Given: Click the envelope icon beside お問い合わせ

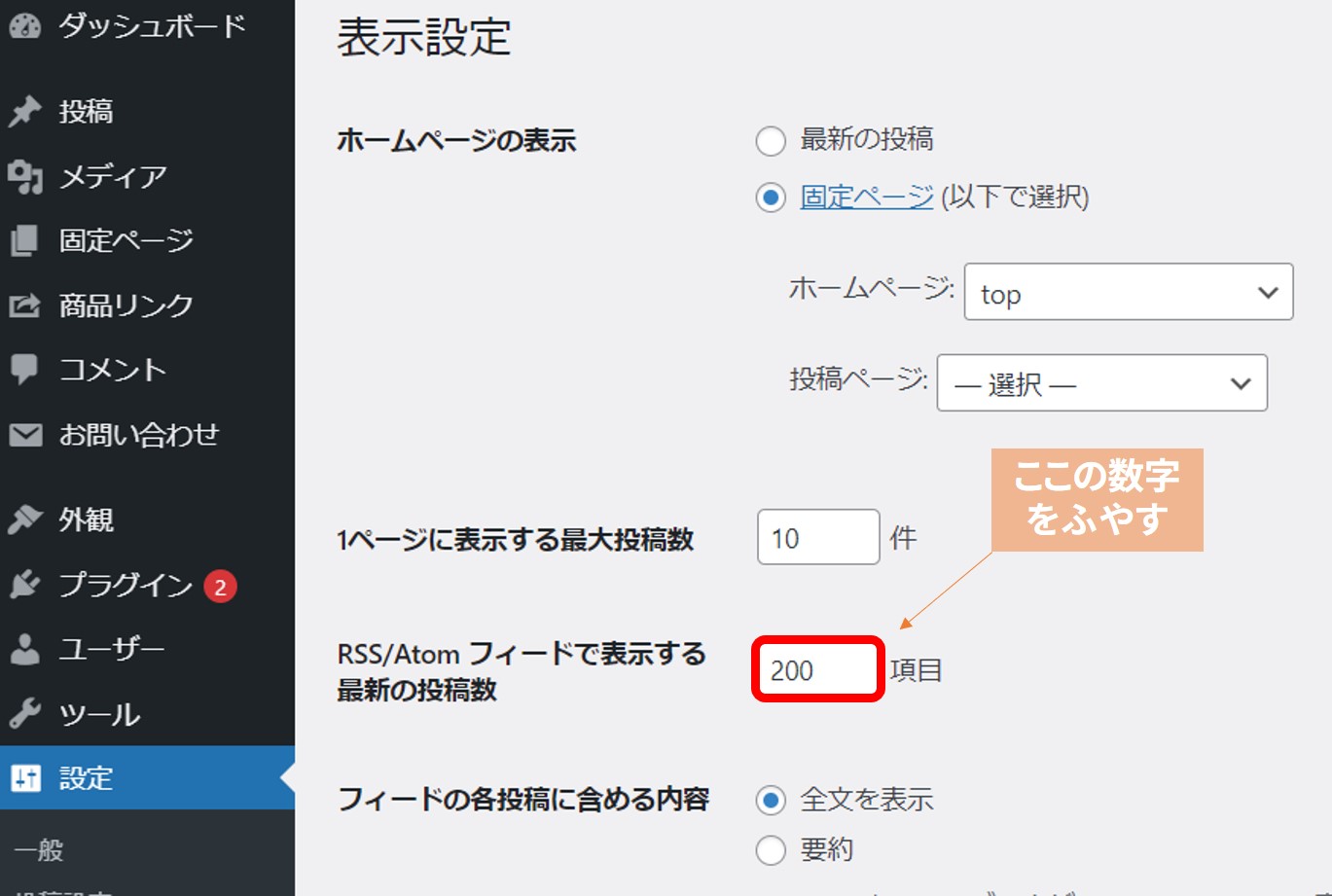Looking at the screenshot, I should click(x=25, y=435).
